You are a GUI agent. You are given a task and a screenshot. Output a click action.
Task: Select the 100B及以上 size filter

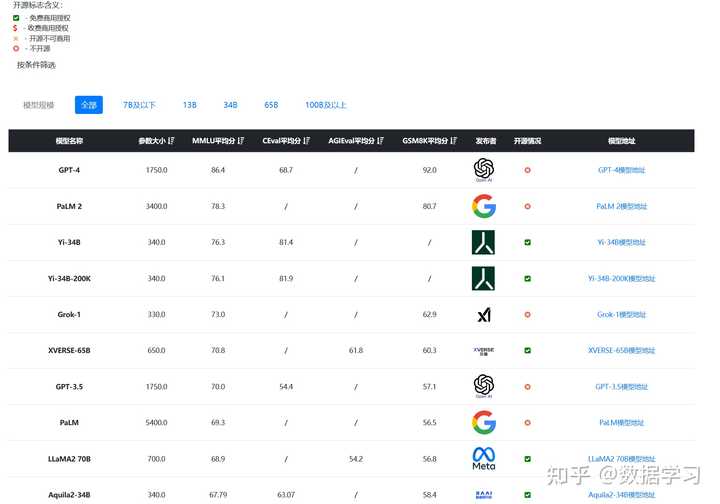pos(326,105)
